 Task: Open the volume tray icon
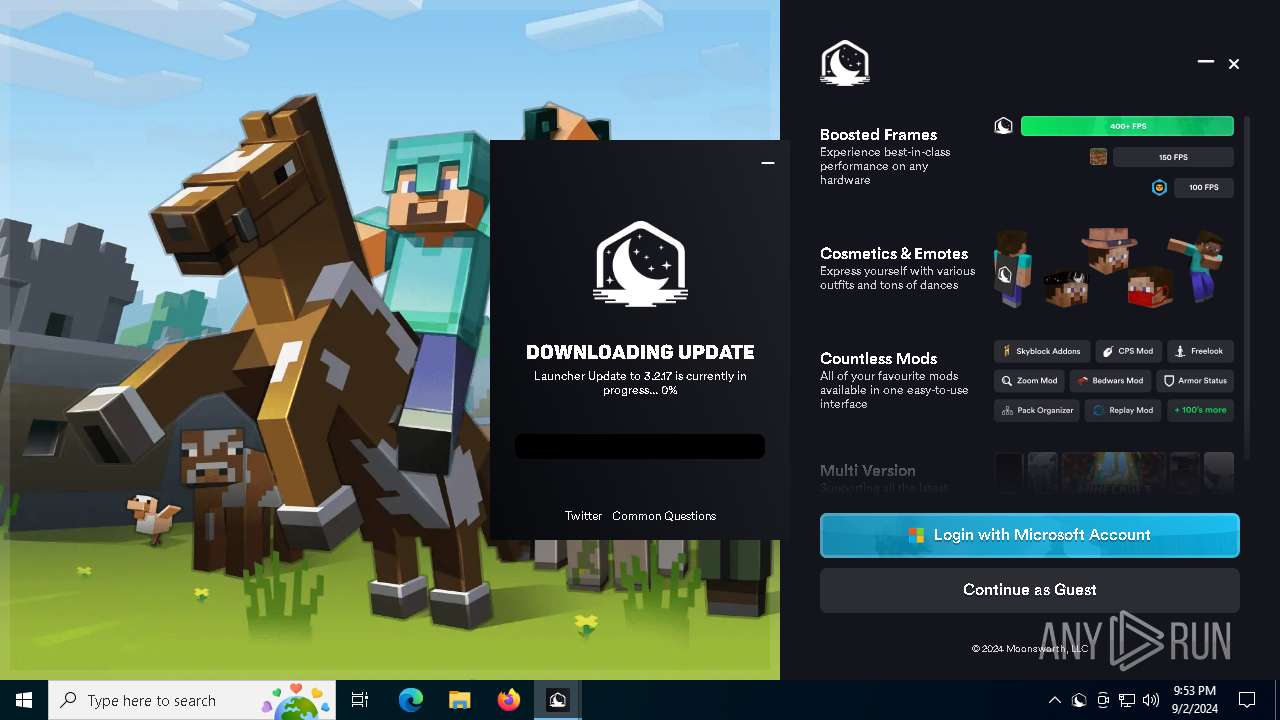(x=1151, y=700)
